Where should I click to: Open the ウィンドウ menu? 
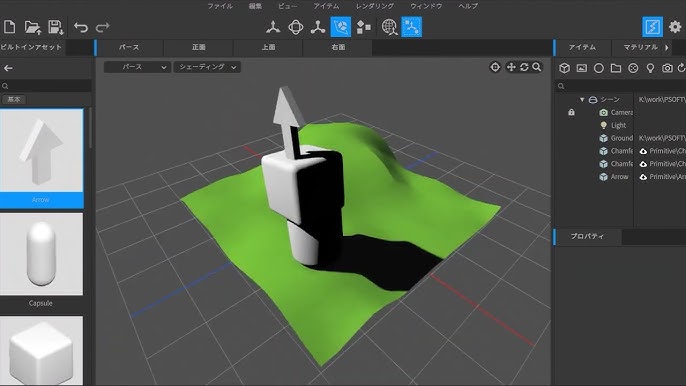(x=426, y=6)
